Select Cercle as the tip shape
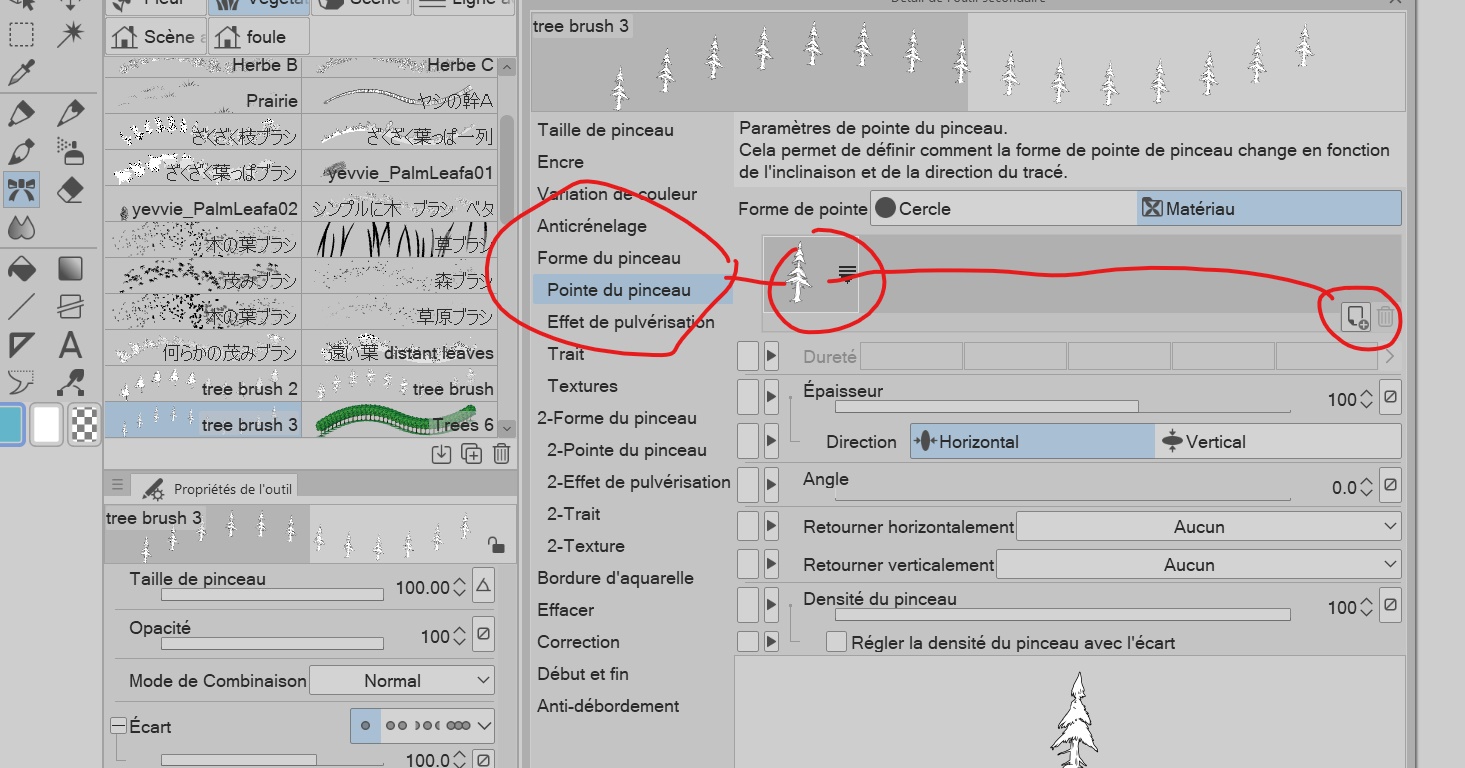The image size is (1465, 768). [x=1003, y=209]
